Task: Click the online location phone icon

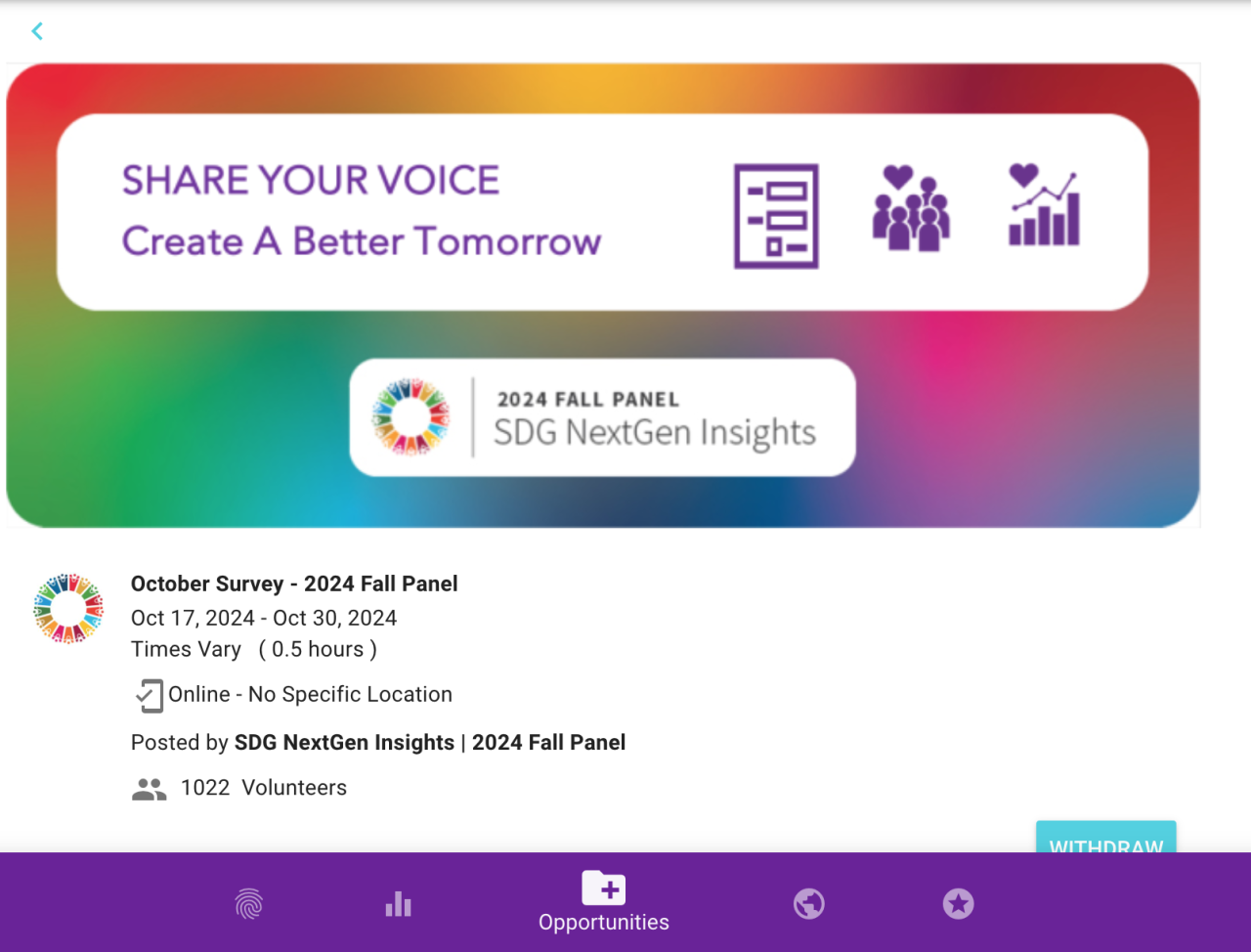Action: point(149,695)
